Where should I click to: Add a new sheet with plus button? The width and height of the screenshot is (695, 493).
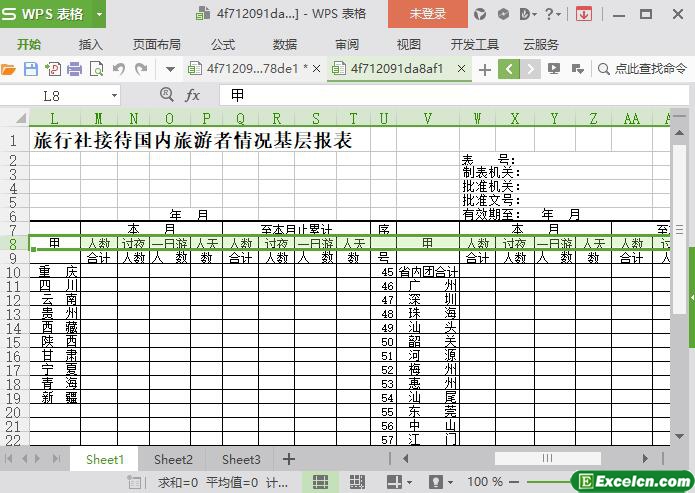point(289,459)
